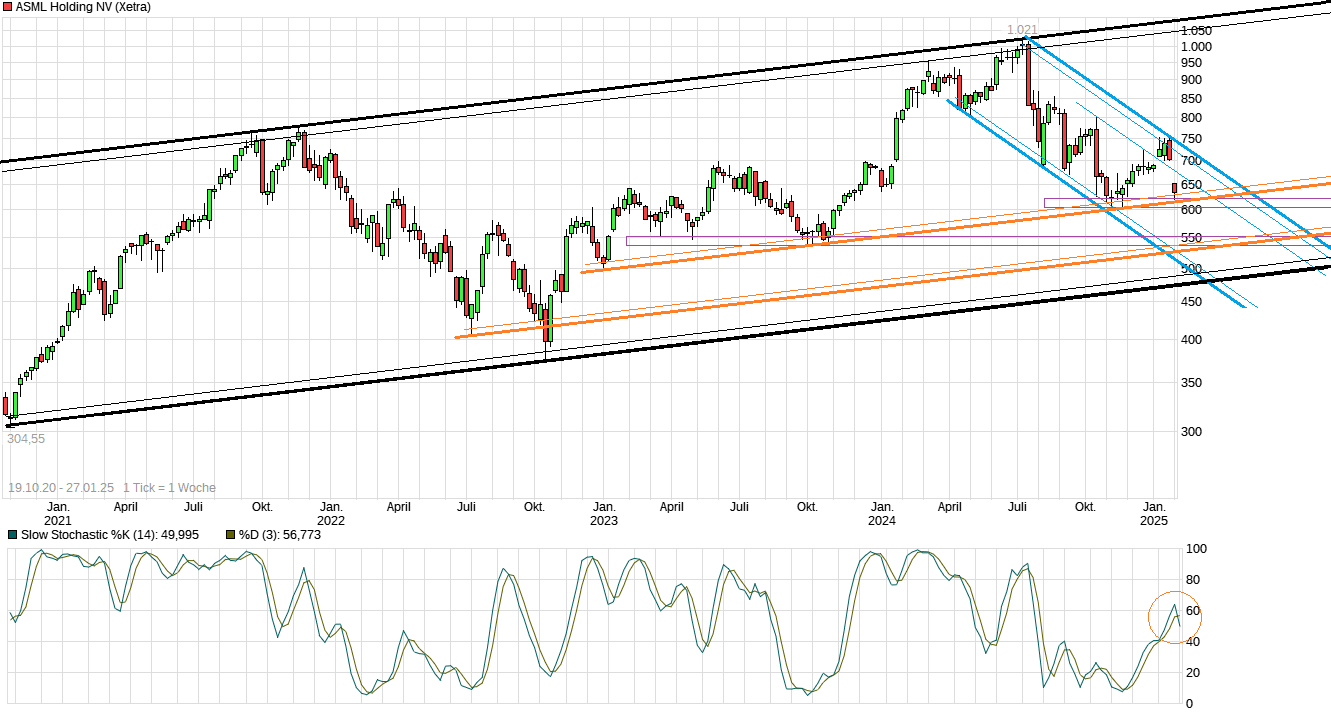Image resolution: width=1331 pixels, height=713 pixels.
Task: Select the Jan. 2021 axis label
Action: pos(58,513)
